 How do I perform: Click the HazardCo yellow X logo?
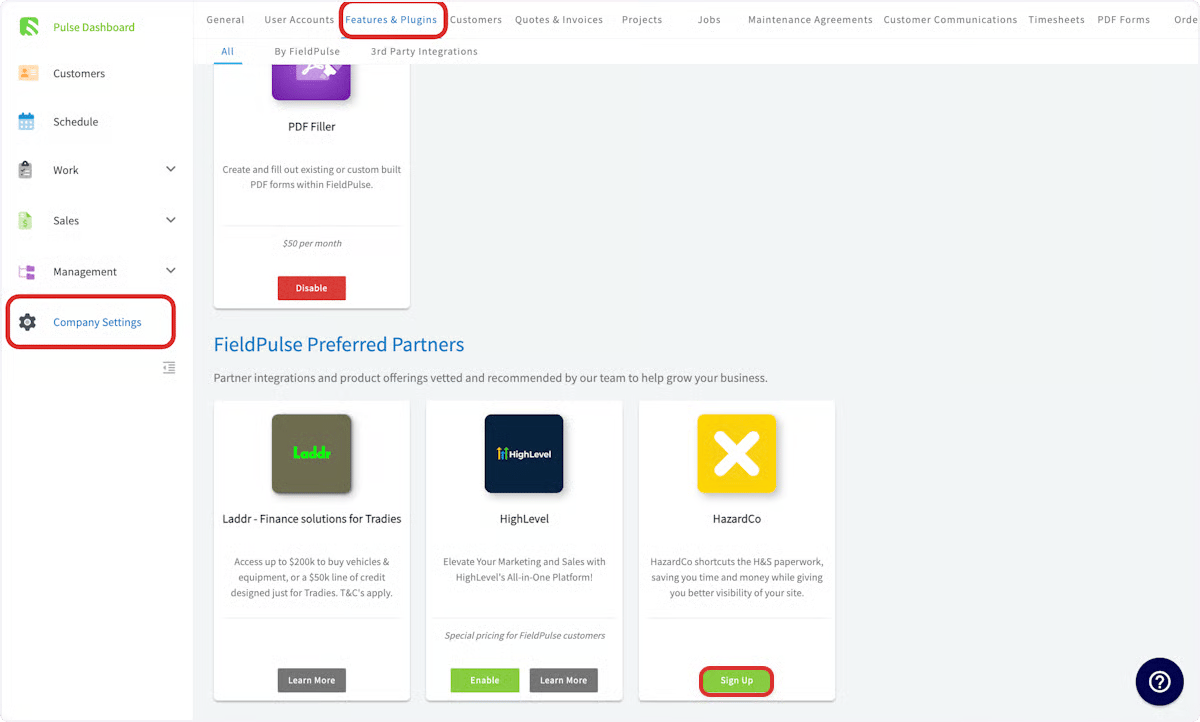click(x=737, y=453)
